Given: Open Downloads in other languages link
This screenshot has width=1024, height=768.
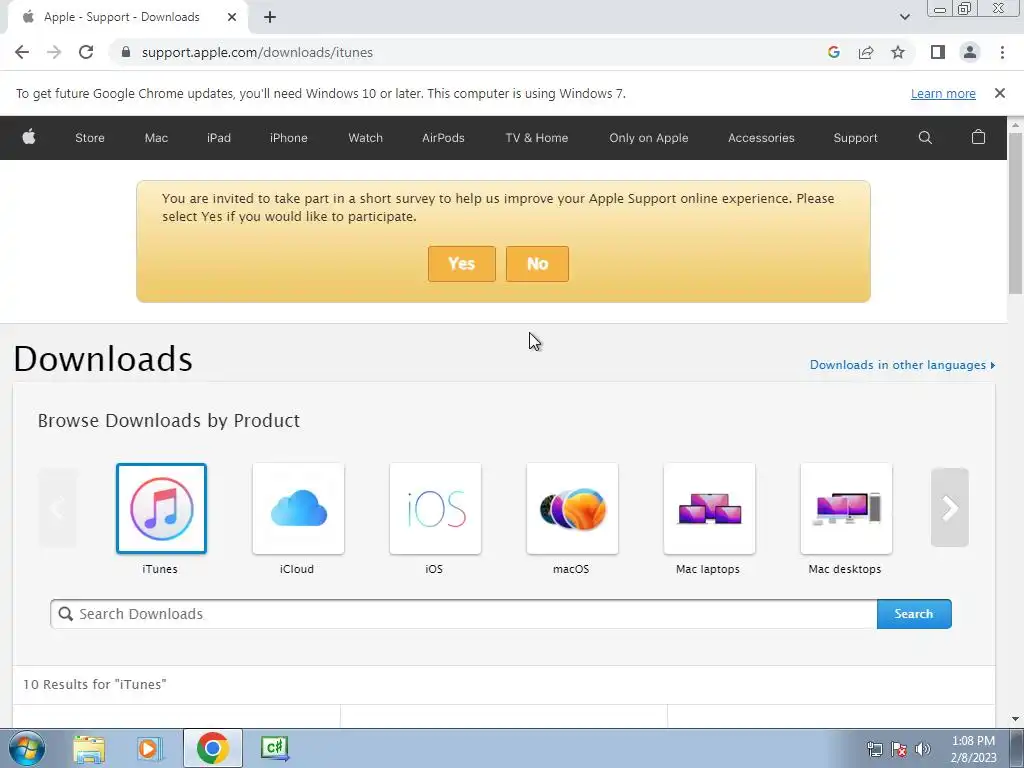Looking at the screenshot, I should click(903, 365).
